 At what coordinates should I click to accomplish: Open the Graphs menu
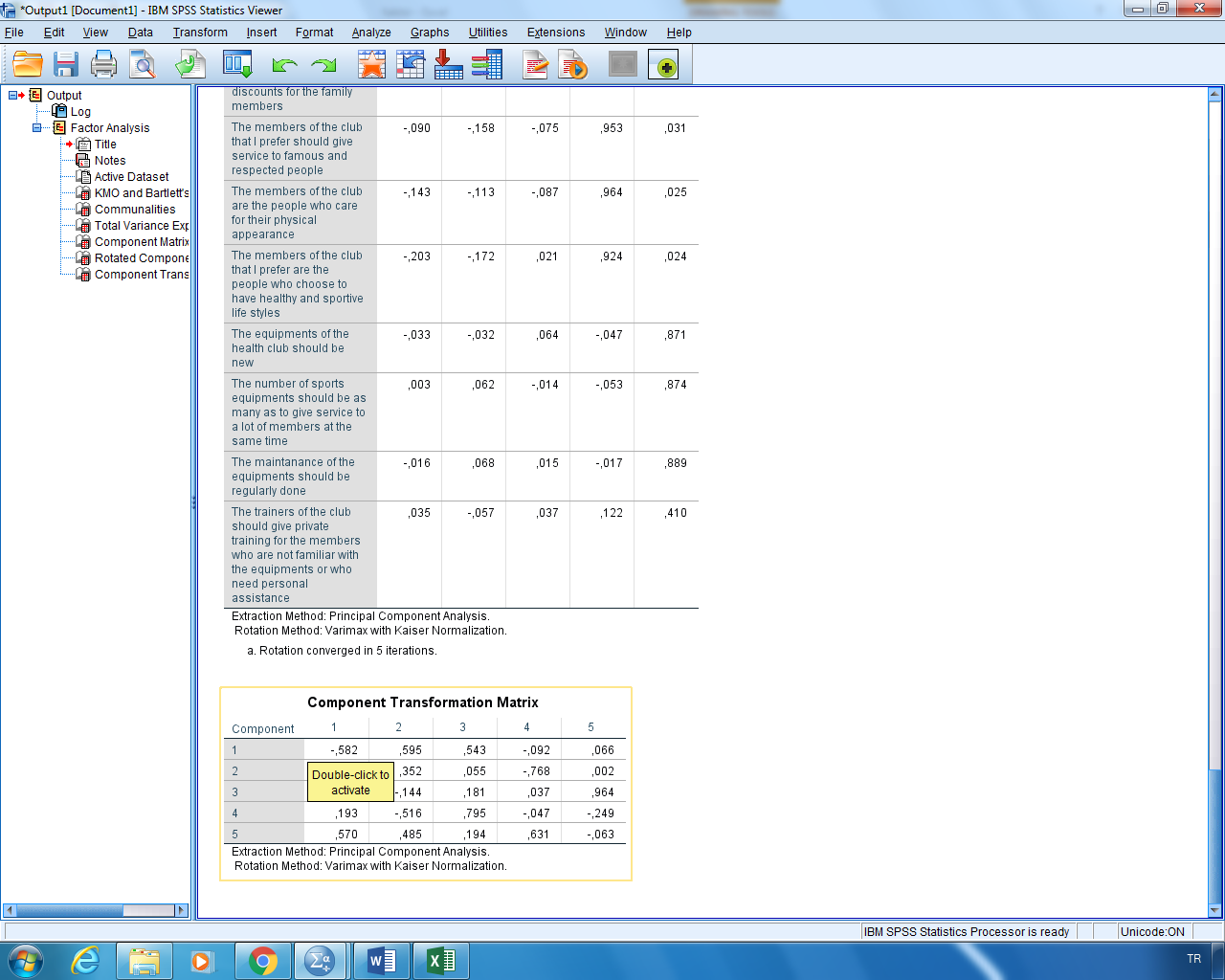pos(430,32)
